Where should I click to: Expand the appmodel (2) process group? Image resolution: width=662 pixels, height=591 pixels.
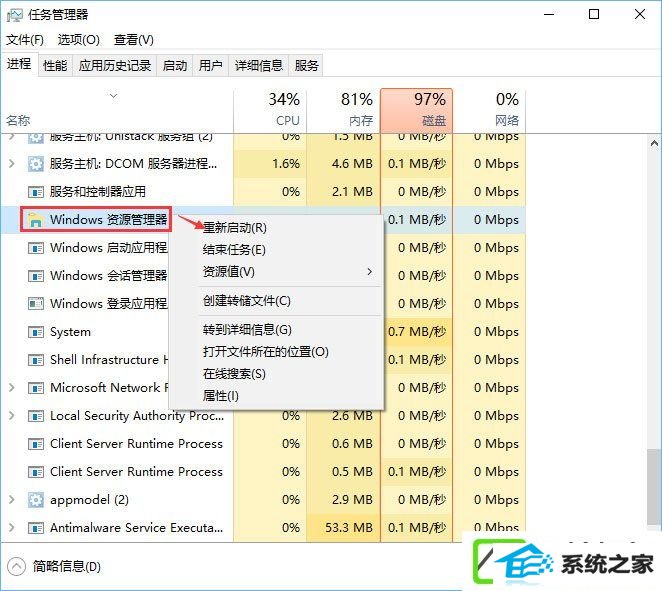click(x=12, y=500)
